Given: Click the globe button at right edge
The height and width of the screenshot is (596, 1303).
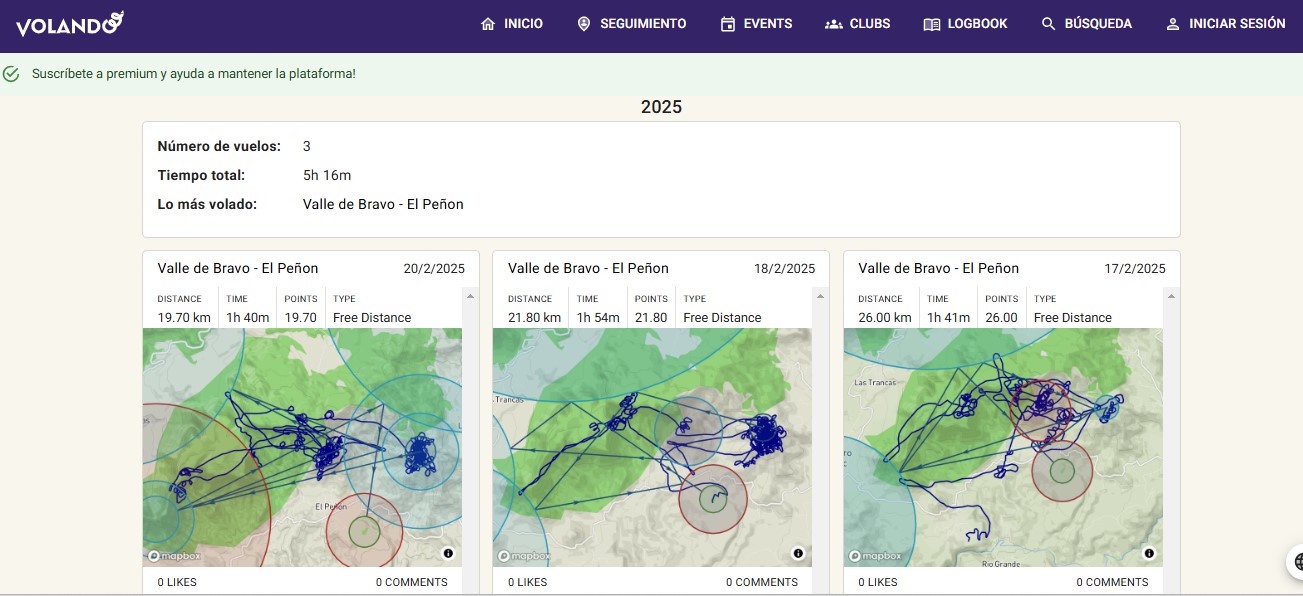Looking at the screenshot, I should (x=1296, y=561).
